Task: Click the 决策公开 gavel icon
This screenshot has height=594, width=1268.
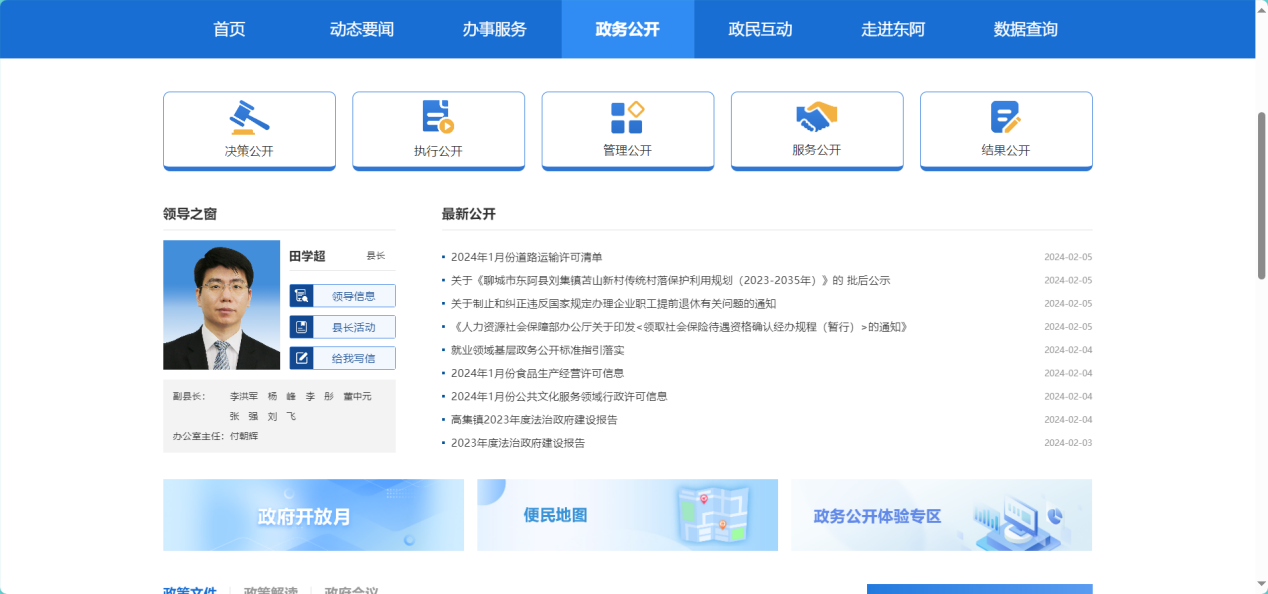Action: click(x=249, y=117)
